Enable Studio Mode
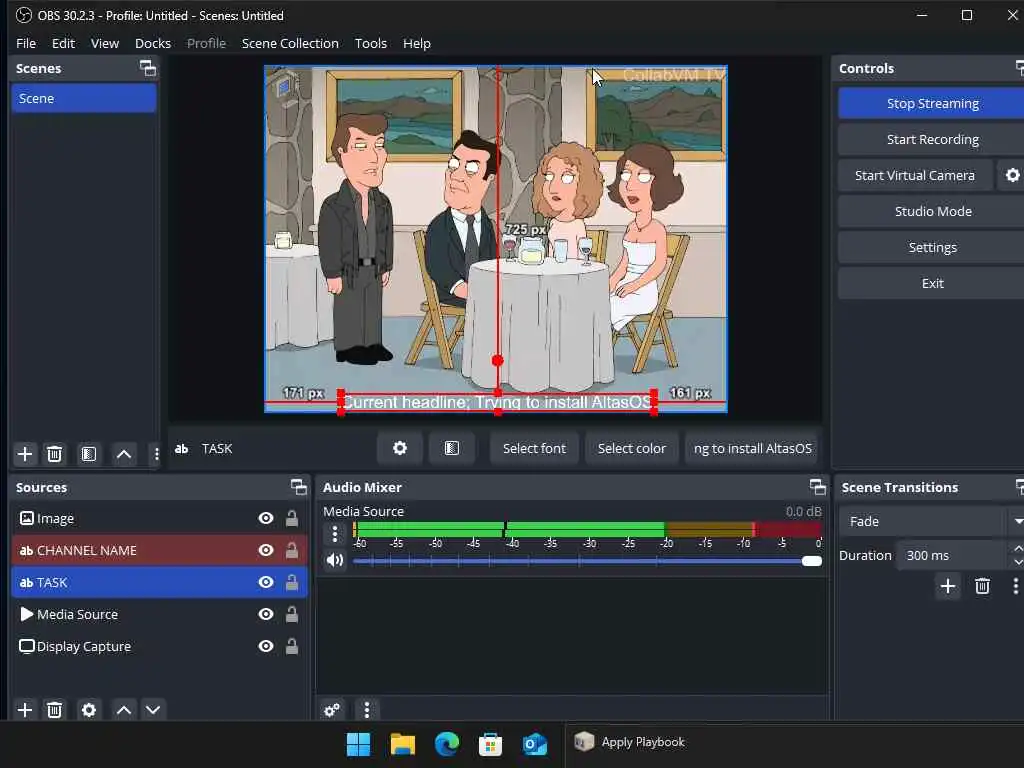The height and width of the screenshot is (768, 1024). pos(932,211)
